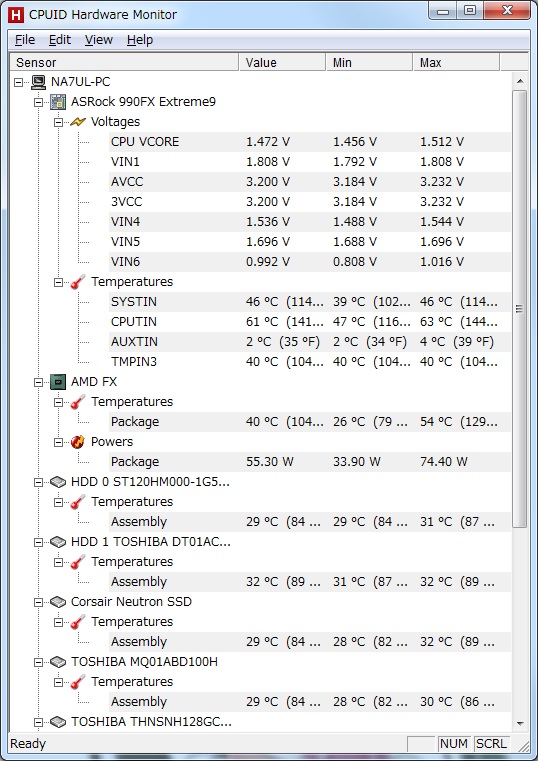Select the CPU VCORE row
The image size is (538, 761).
[310, 142]
